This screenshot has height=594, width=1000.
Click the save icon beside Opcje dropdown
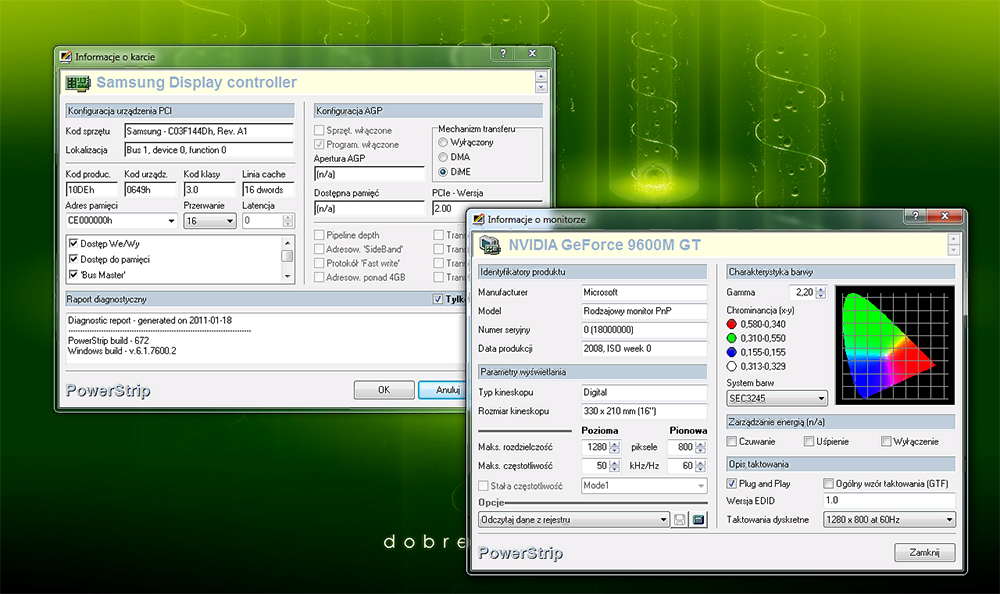(680, 519)
